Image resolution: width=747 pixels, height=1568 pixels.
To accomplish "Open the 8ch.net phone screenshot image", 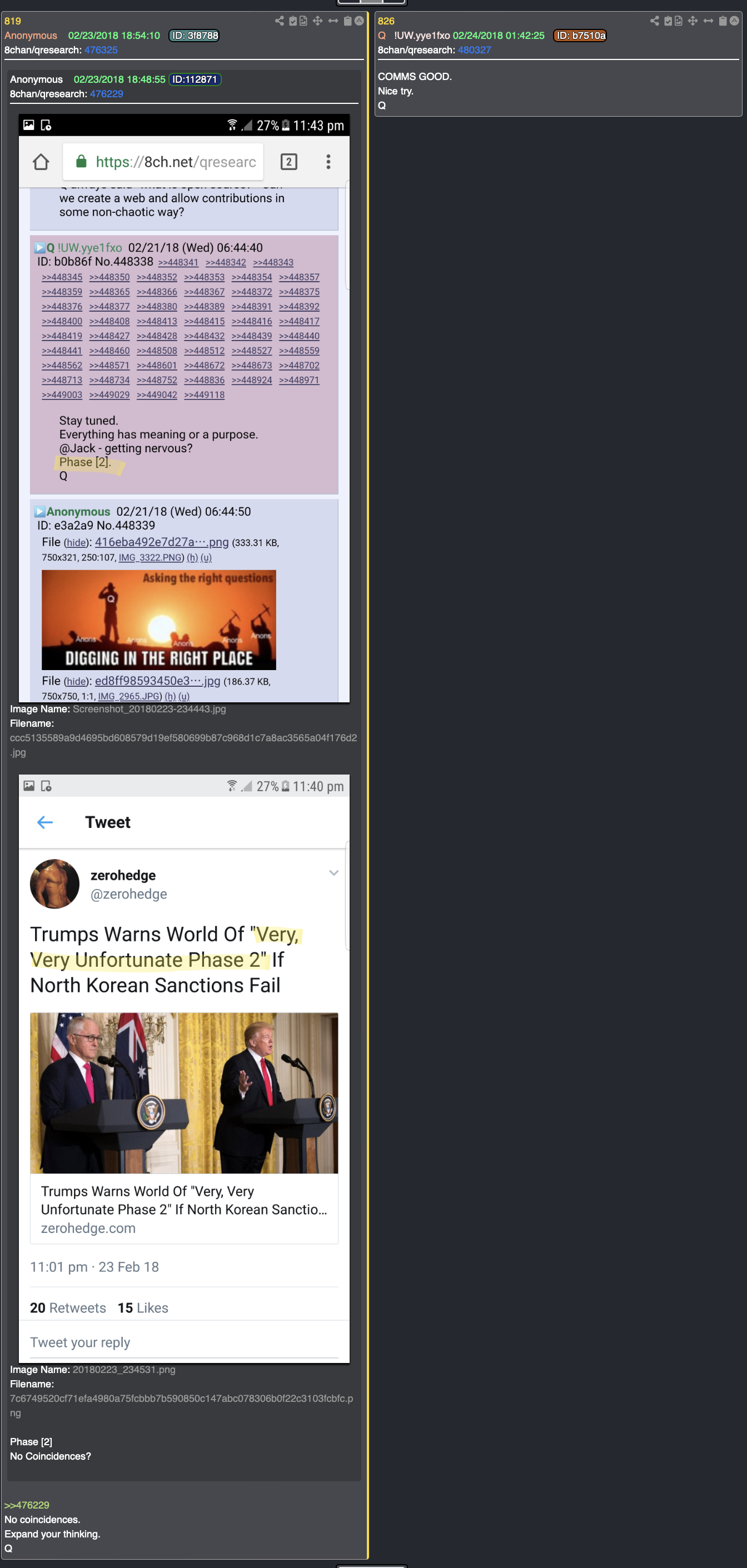I will [184, 408].
